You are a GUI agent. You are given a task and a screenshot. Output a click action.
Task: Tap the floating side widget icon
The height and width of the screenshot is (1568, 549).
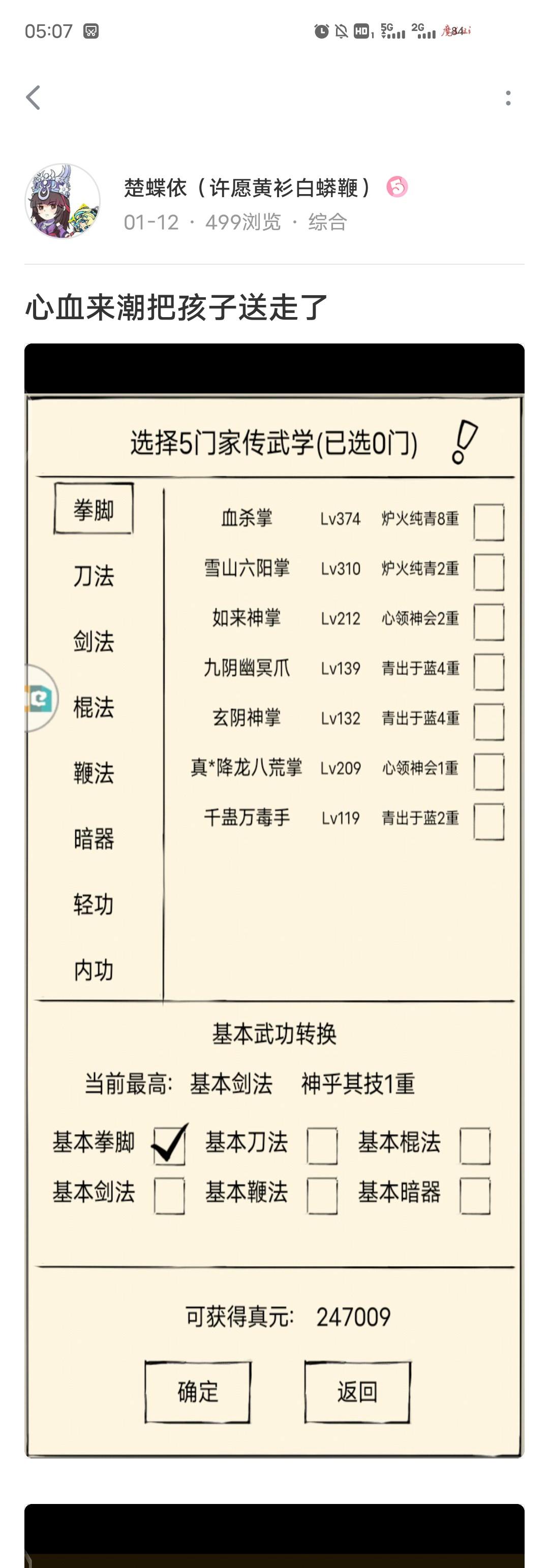(41, 698)
